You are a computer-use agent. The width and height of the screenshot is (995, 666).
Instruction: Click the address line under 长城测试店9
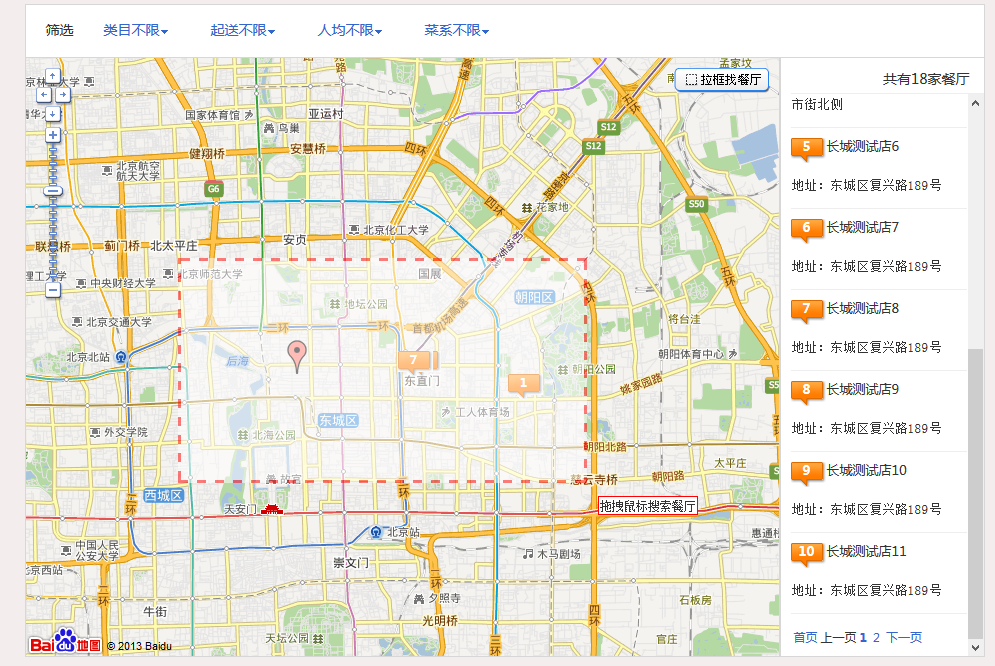[x=866, y=429]
